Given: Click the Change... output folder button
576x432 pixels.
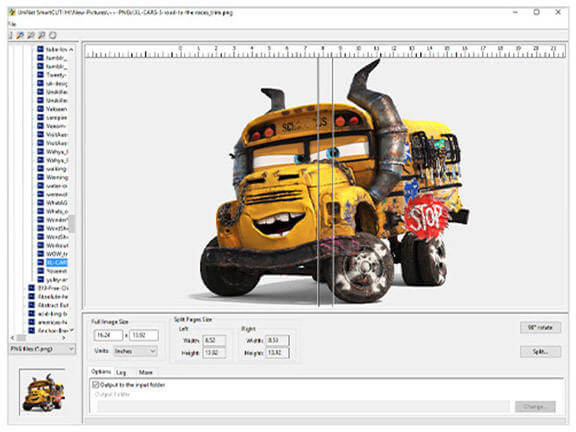Looking at the screenshot, I should click(535, 407).
